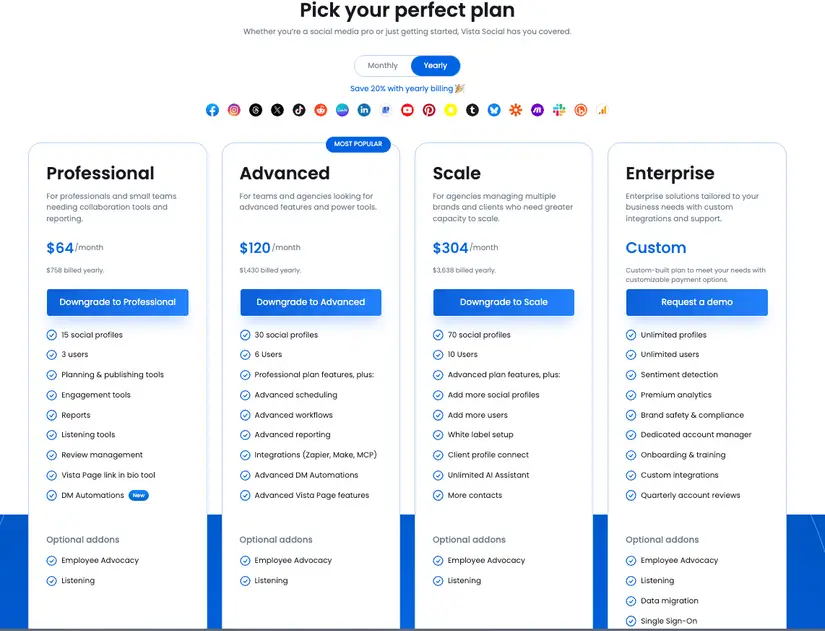Viewport: 825px width, 631px height.
Task: Click the X (Twitter) network icon
Action: click(x=276, y=110)
